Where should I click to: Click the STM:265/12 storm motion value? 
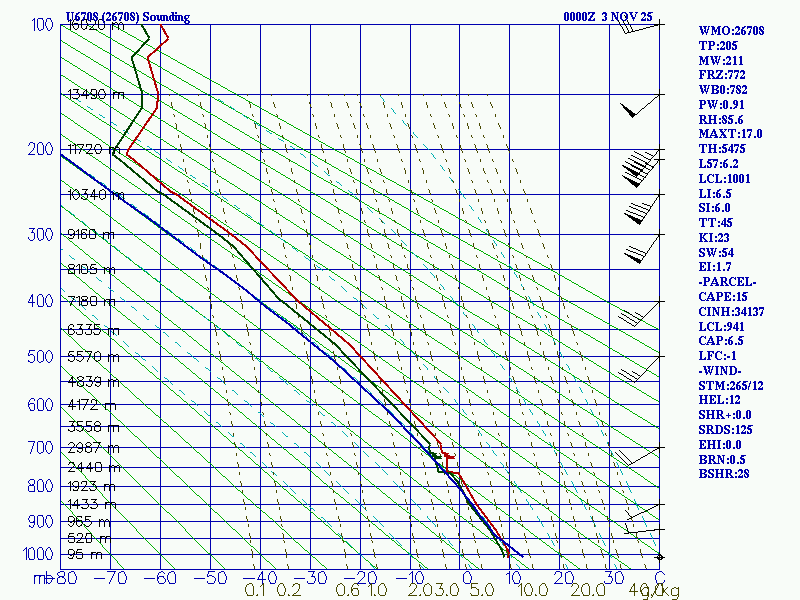[731, 386]
